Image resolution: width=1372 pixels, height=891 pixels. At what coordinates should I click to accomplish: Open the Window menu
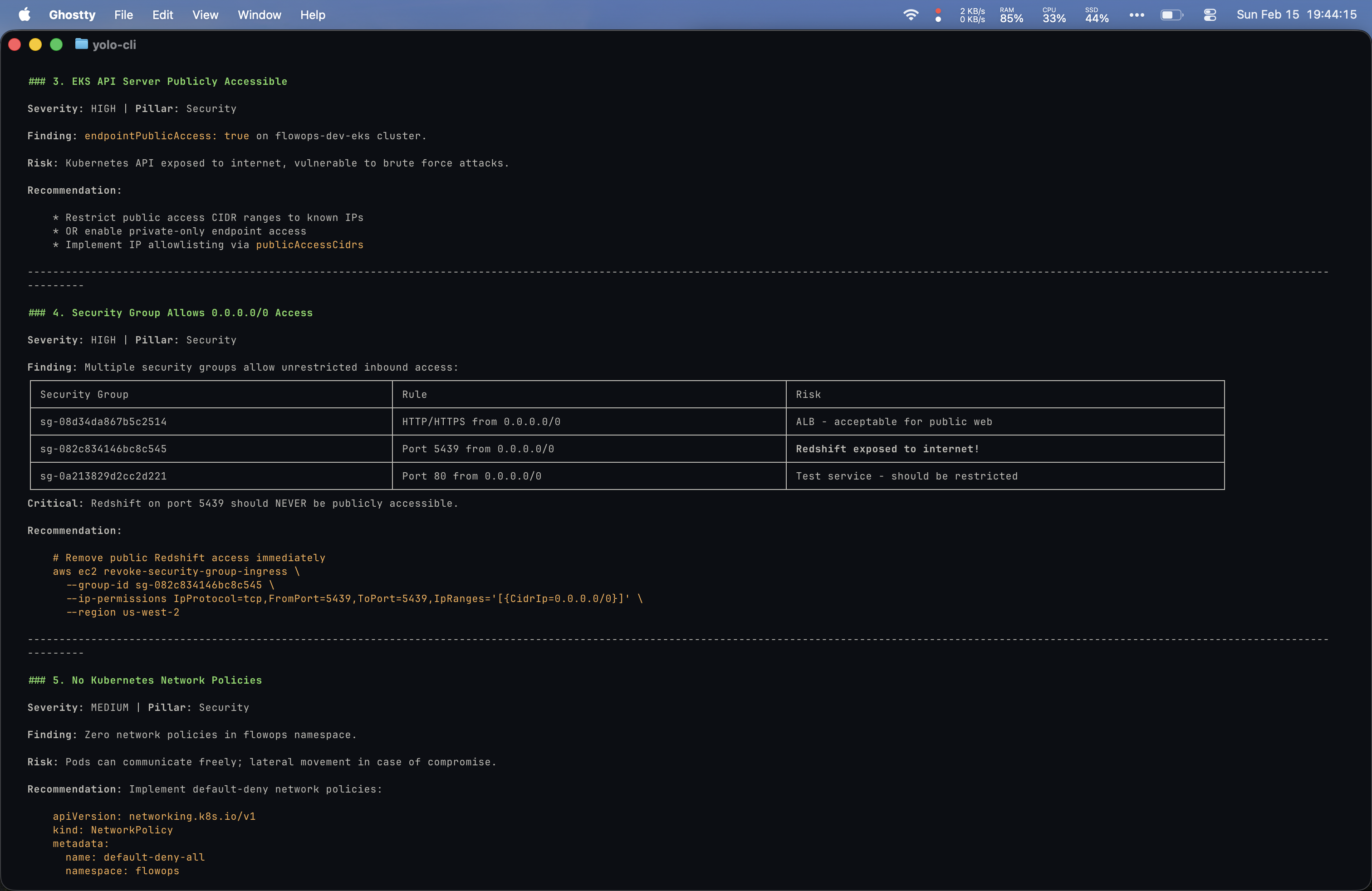click(x=260, y=15)
